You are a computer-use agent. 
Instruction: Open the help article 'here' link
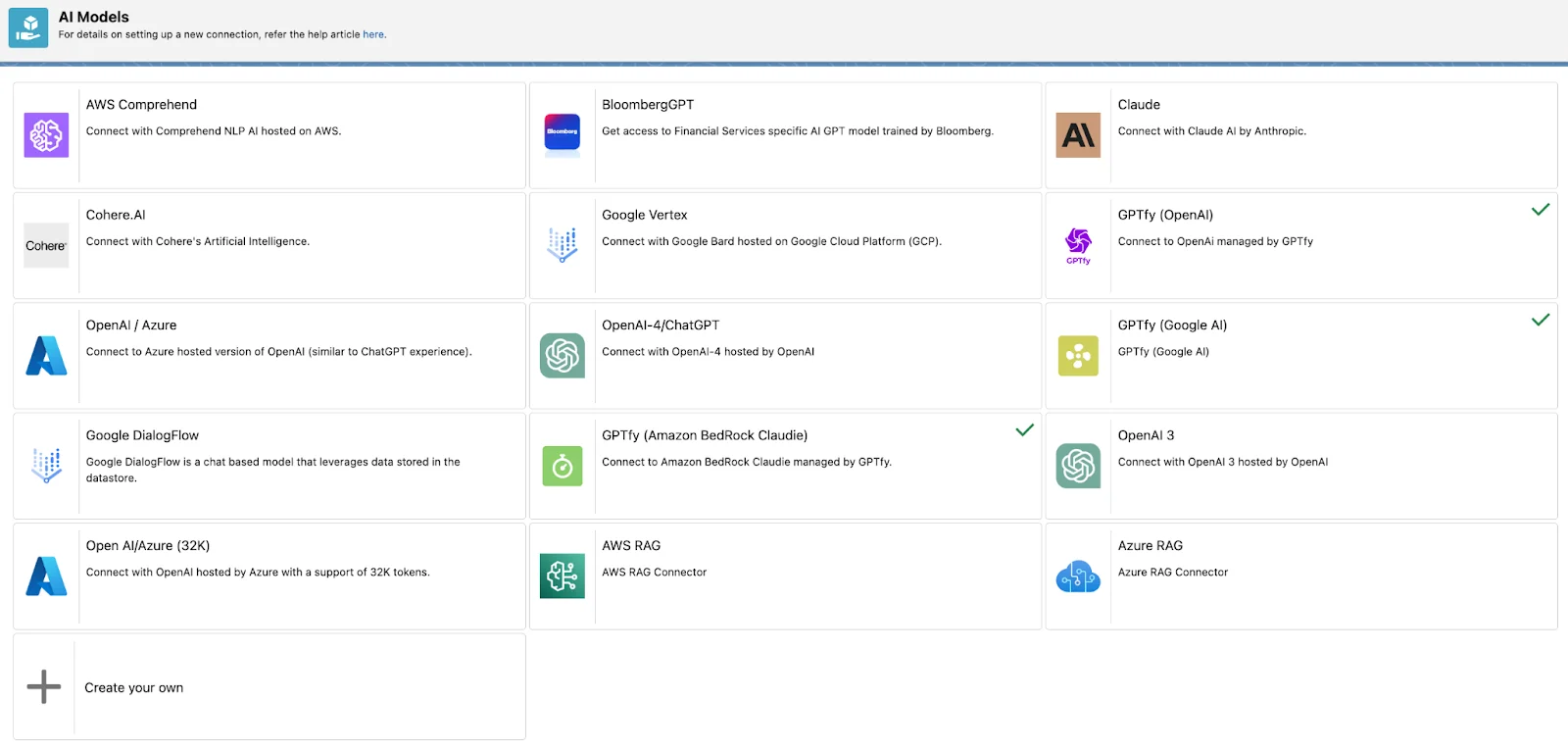tap(373, 34)
